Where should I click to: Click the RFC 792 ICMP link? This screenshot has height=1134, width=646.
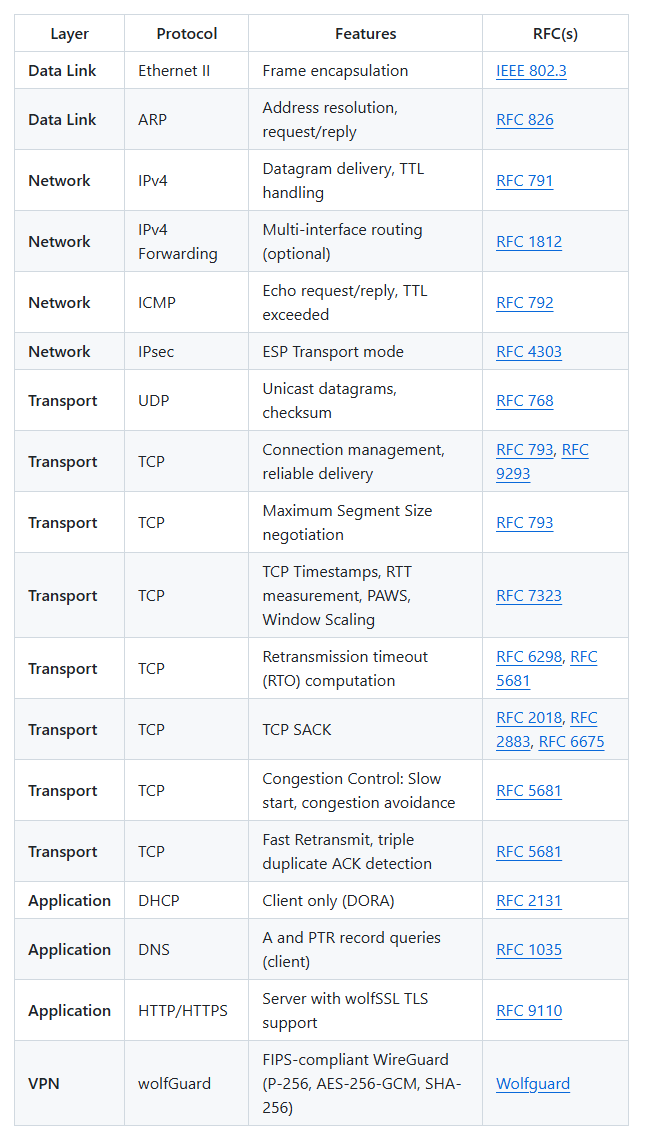point(524,303)
